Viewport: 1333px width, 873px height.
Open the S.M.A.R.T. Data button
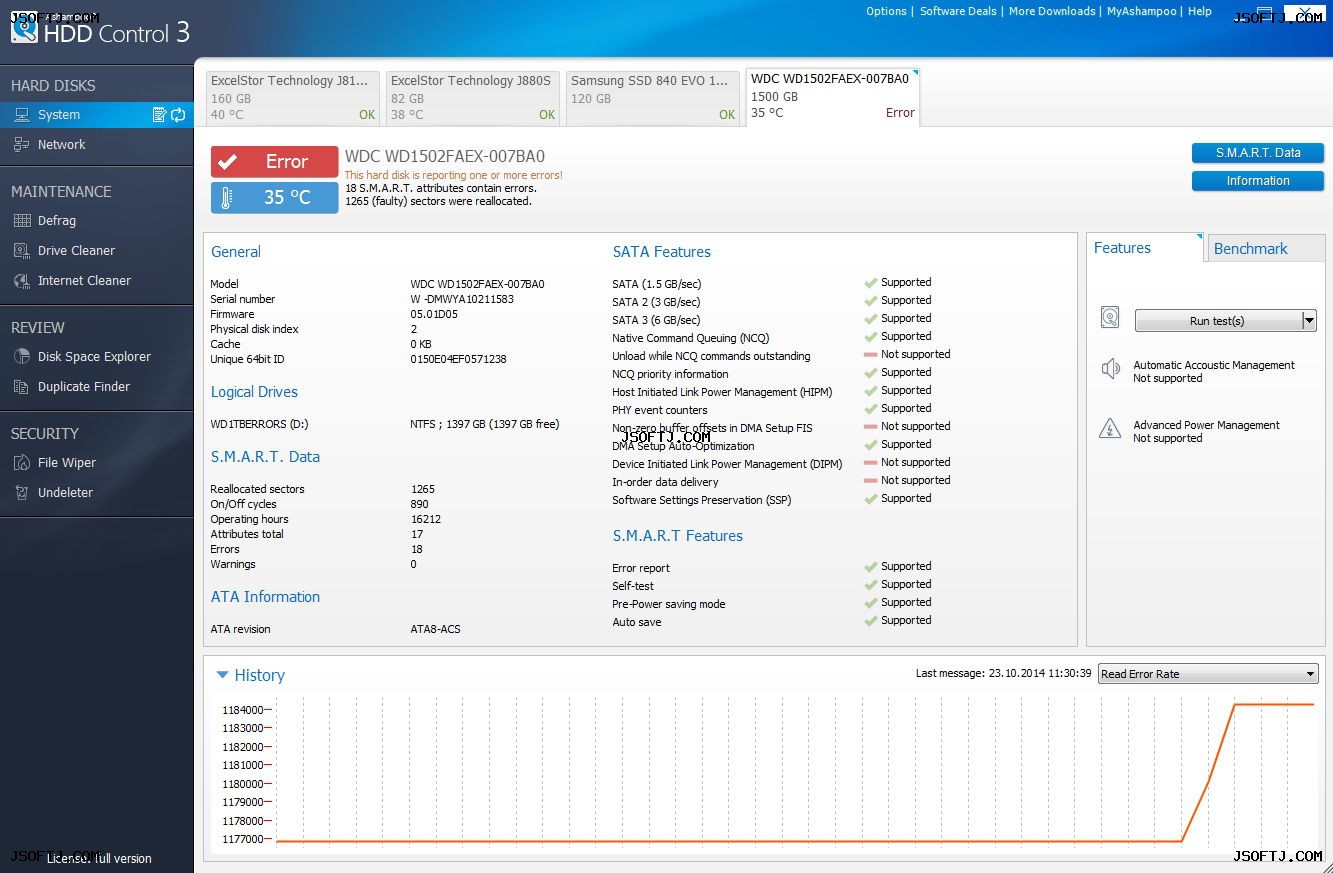coord(1258,153)
